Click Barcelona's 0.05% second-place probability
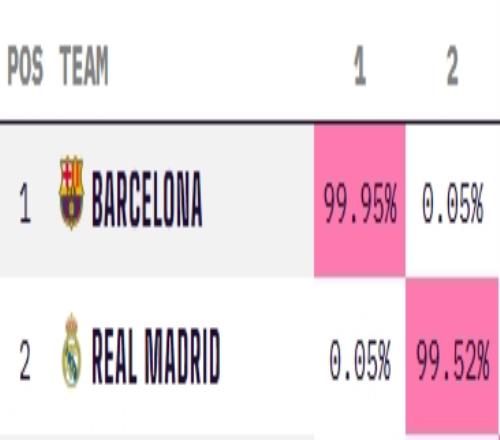The image size is (500, 440). [x=453, y=203]
